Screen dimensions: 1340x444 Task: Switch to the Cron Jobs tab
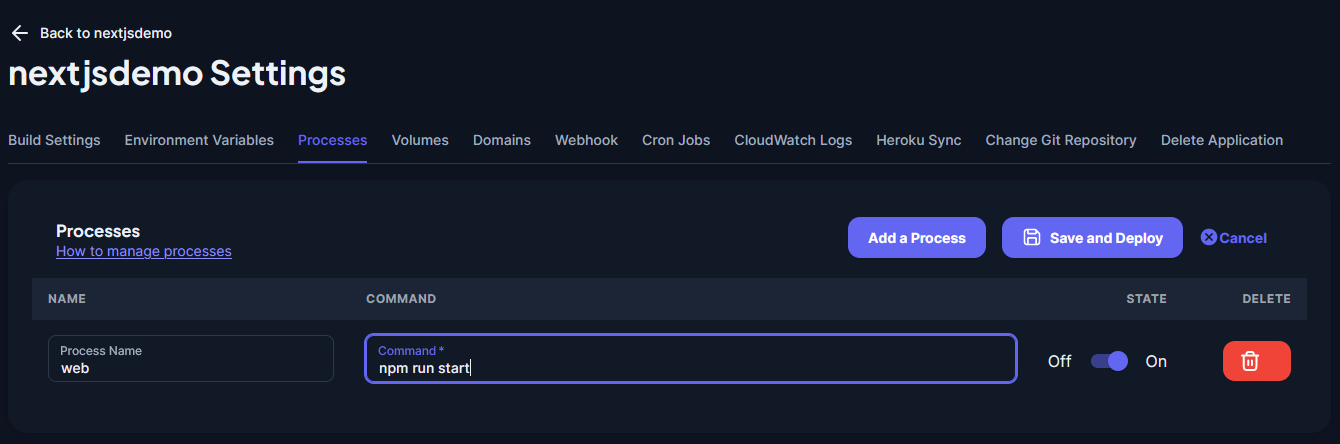tap(676, 140)
